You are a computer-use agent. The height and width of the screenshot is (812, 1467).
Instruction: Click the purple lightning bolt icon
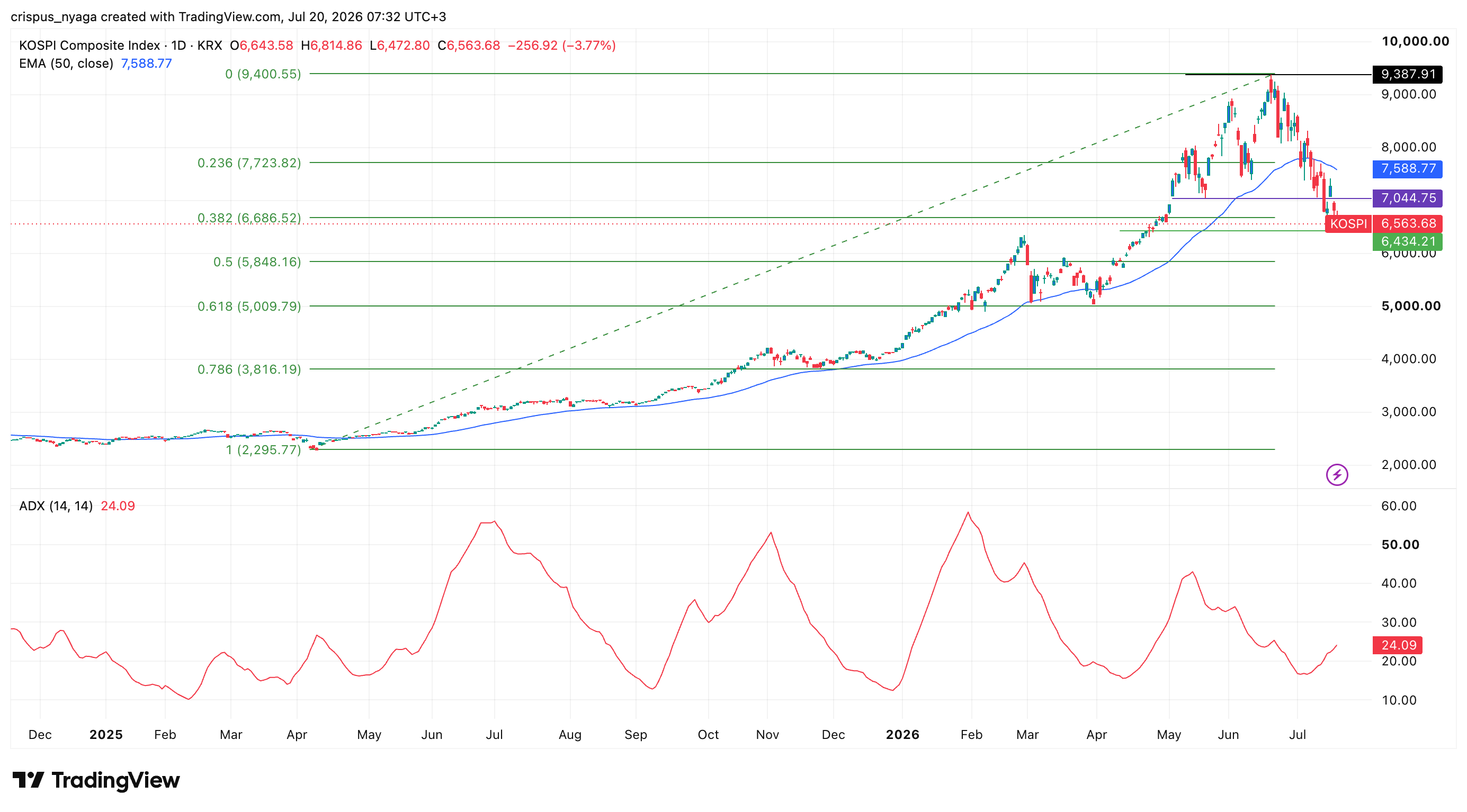[1337, 475]
